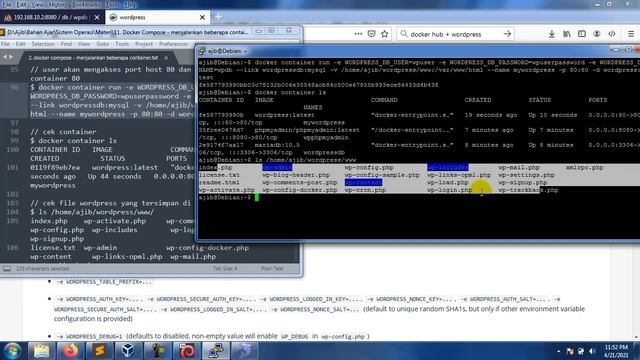Click WORDPRESS_TABLE_PREFIX text on web page
The height and width of the screenshot is (360, 640).
[104, 282]
